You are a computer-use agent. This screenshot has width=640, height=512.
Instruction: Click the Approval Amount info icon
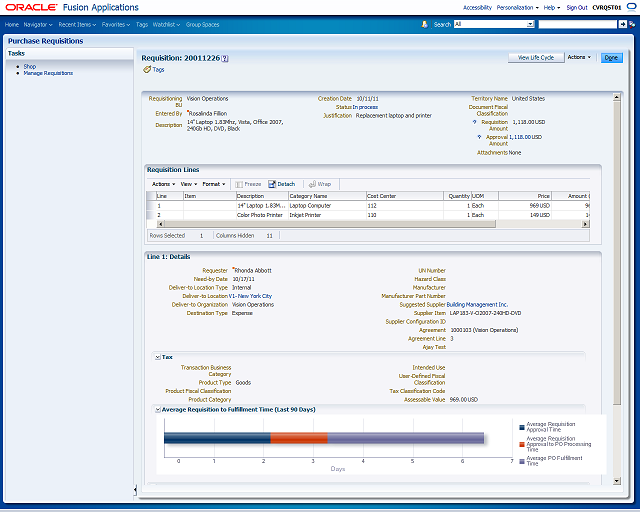479,137
